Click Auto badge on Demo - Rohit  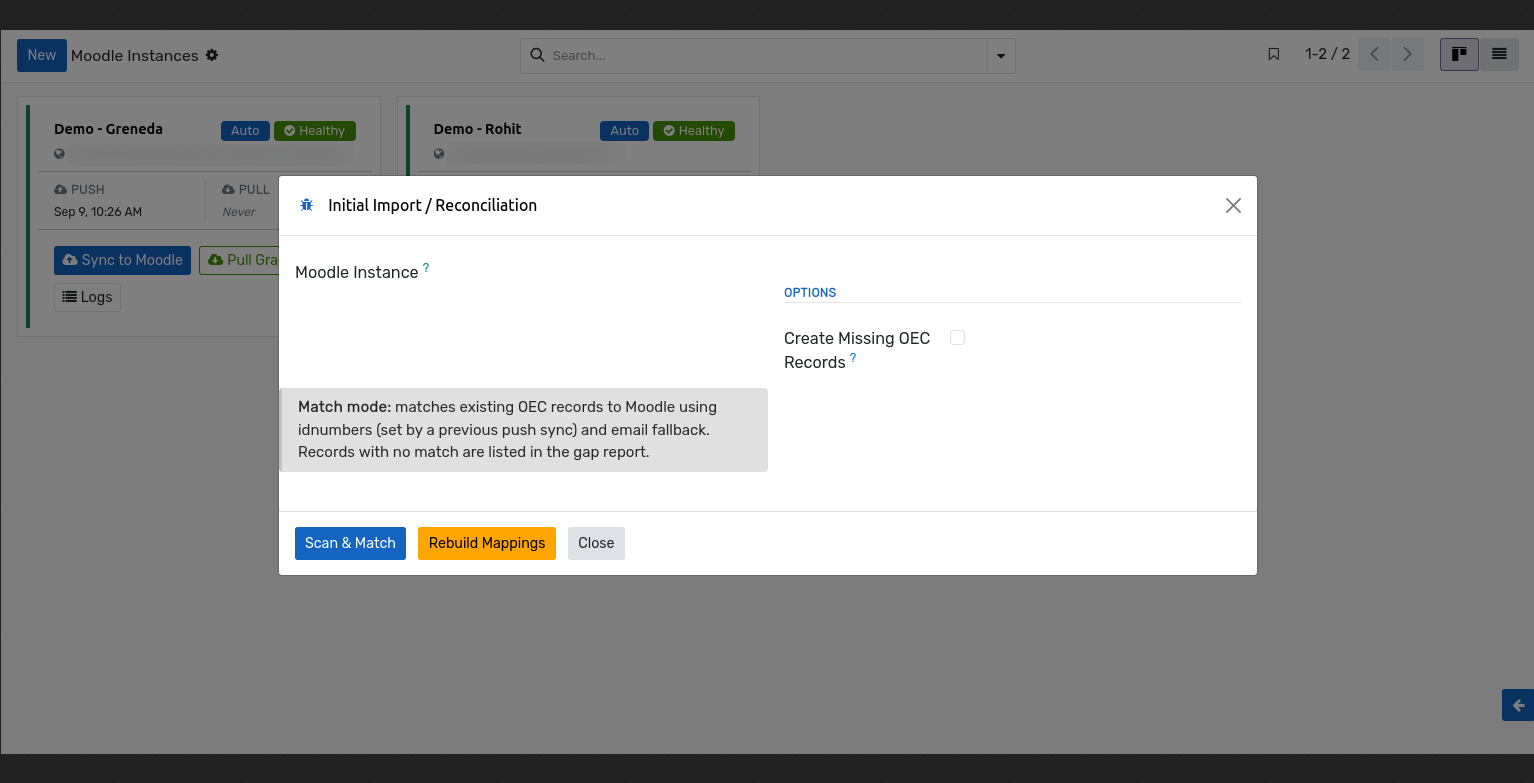[624, 131]
